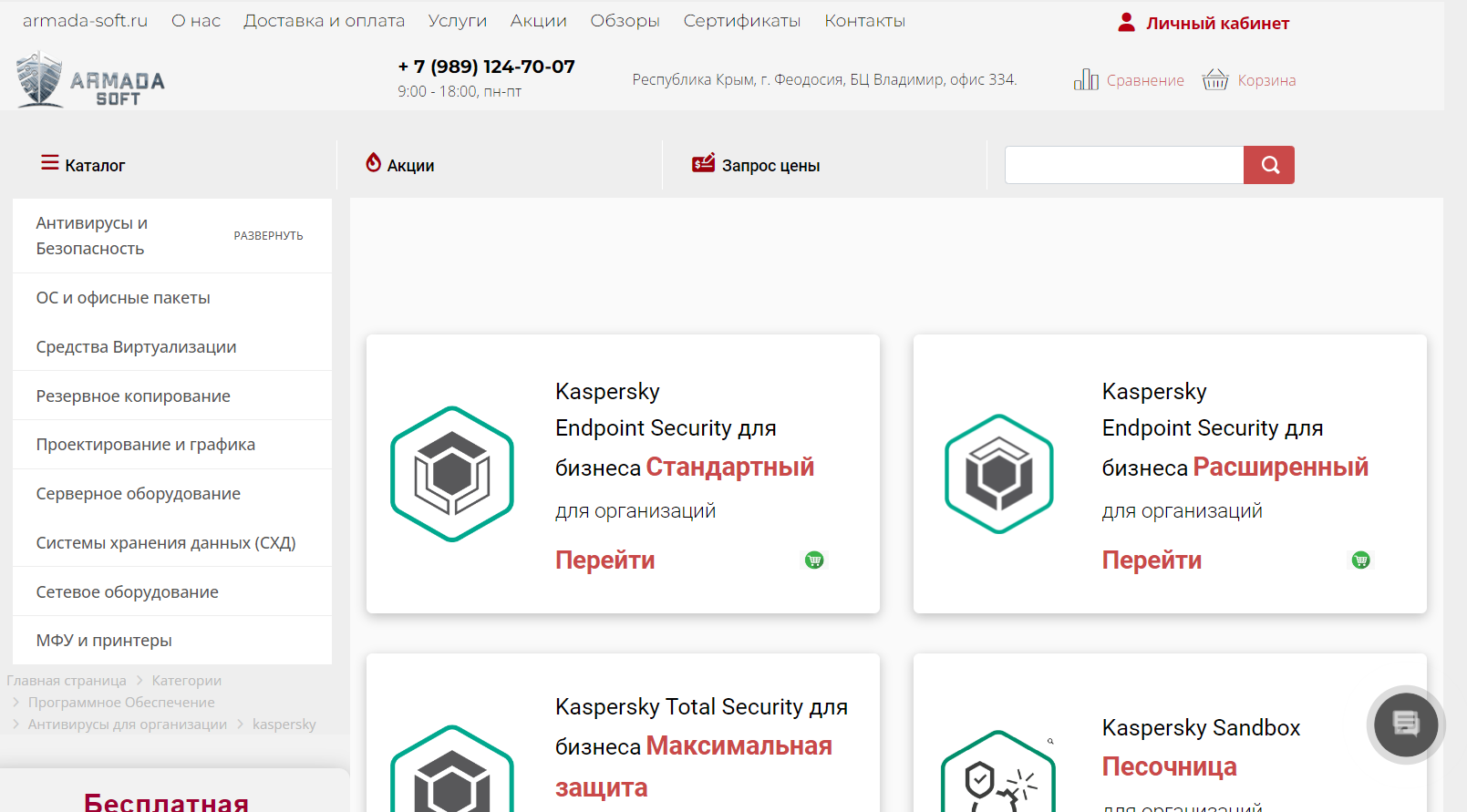1467x812 pixels.
Task: Click the Armada Soft logo
Action: 90,80
